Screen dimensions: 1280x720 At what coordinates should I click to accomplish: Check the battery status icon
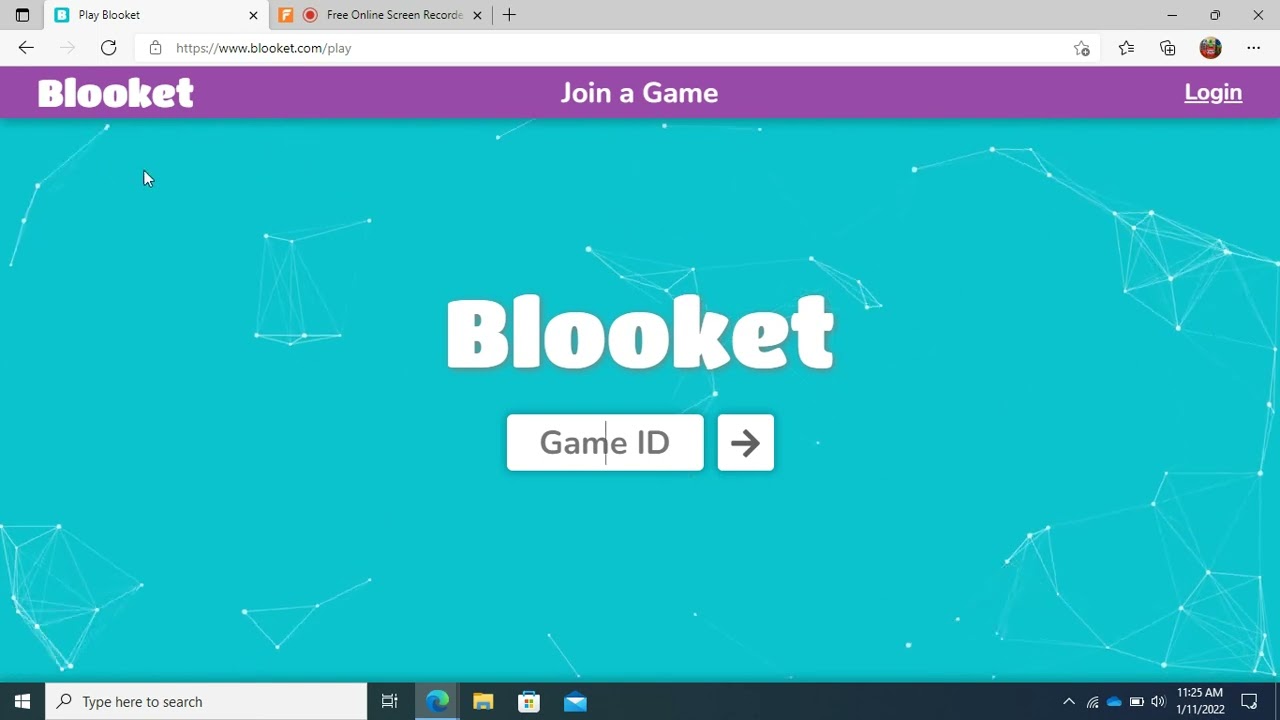1136,701
